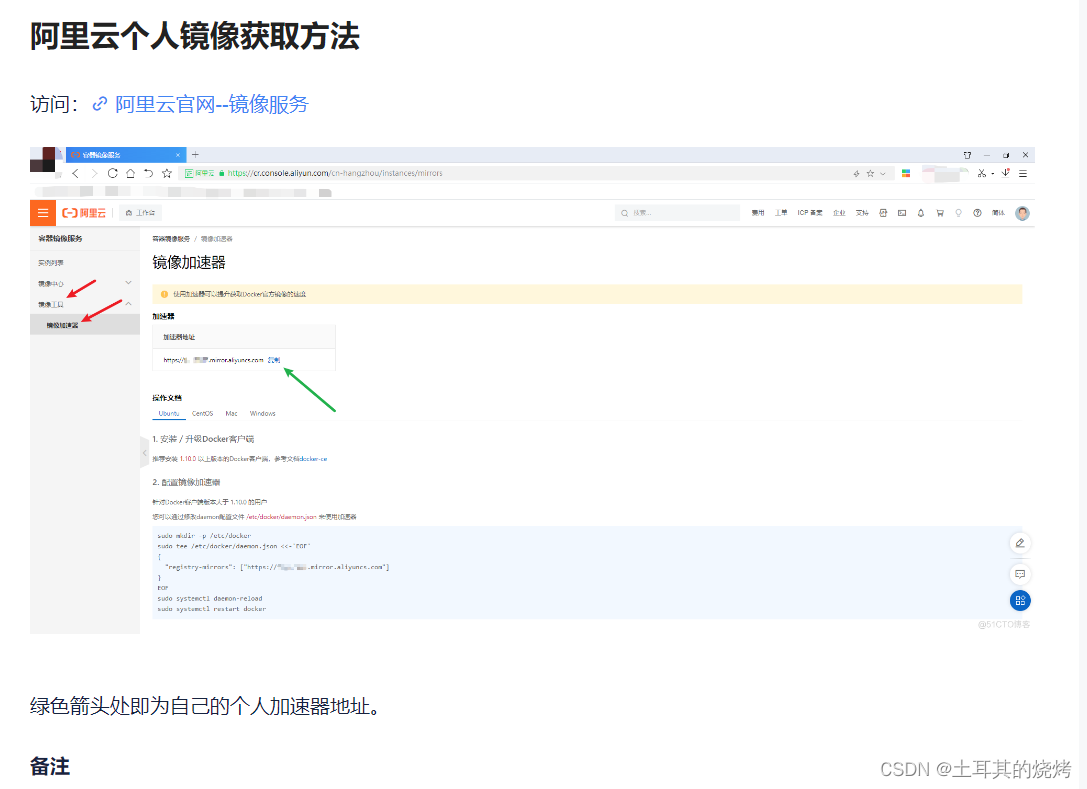The width and height of the screenshot is (1087, 789).
Task: Click the undo-close-tab arrow icon
Action: point(148,173)
